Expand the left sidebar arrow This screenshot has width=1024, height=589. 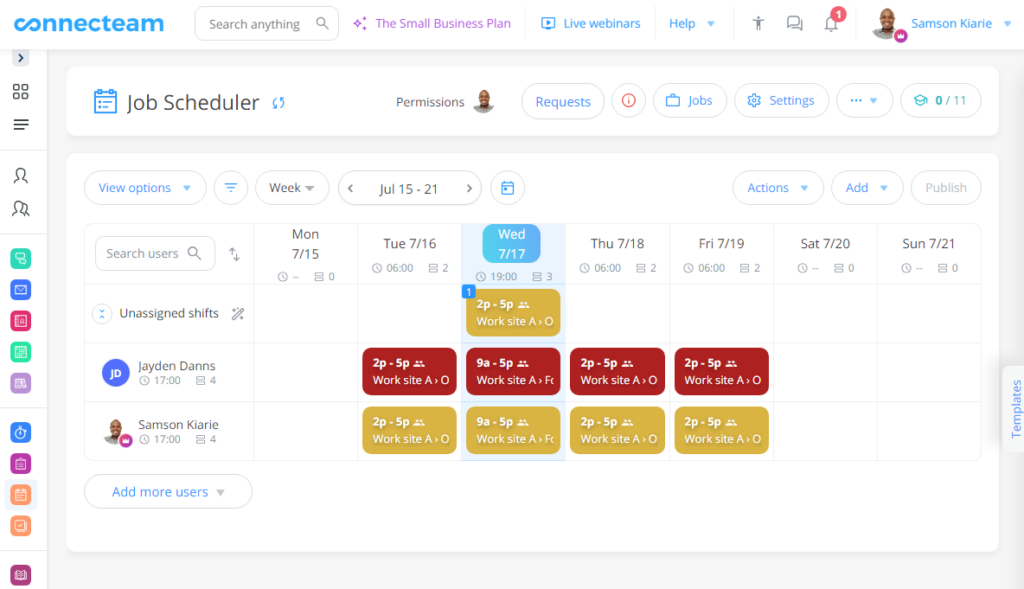coord(21,58)
